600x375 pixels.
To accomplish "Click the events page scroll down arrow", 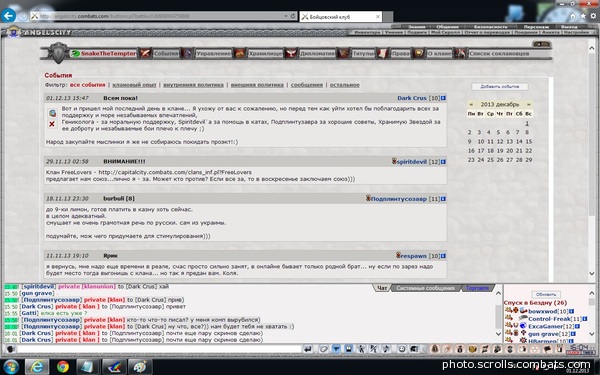I will (x=592, y=274).
